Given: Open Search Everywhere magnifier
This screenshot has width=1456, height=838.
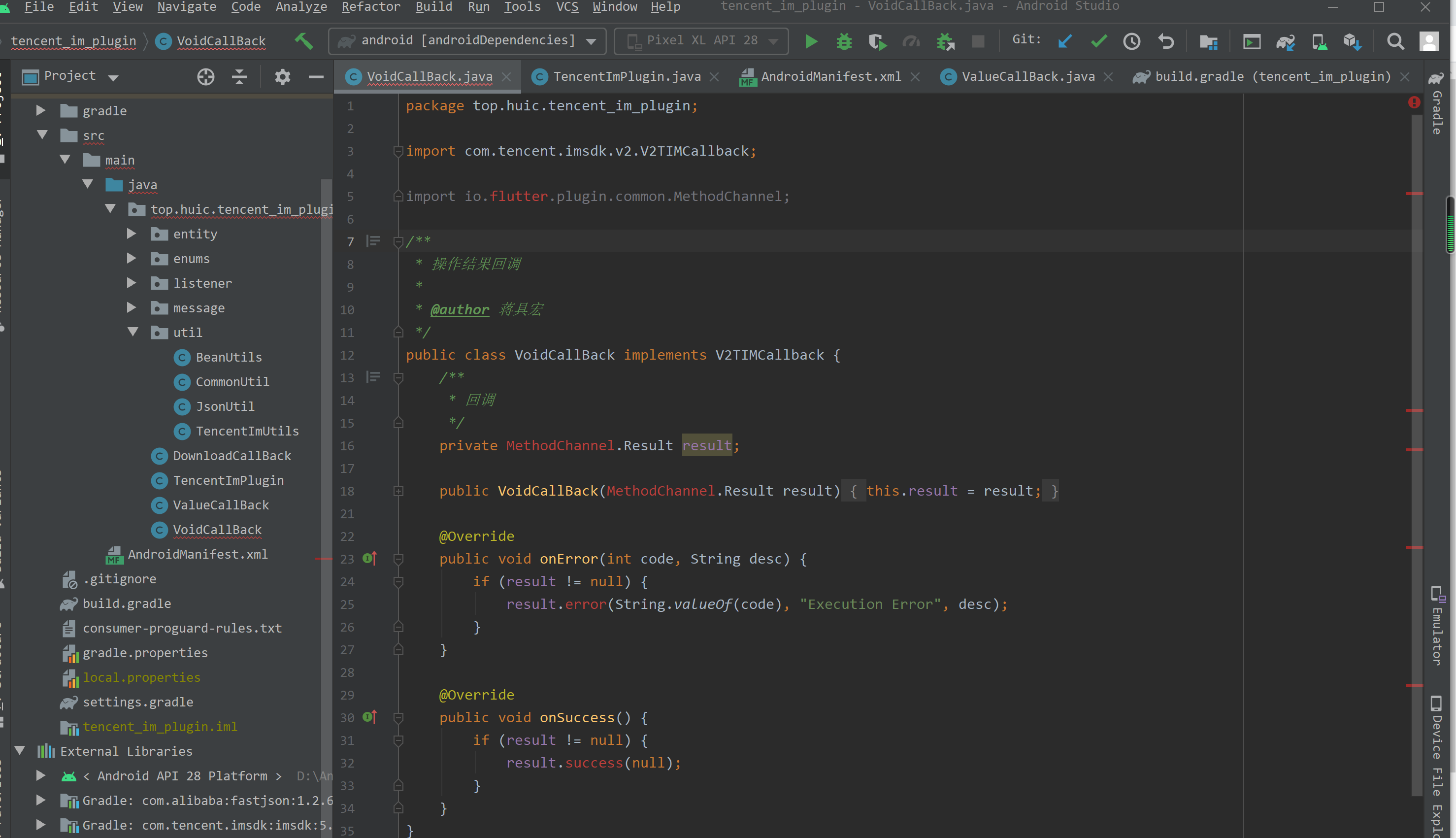Looking at the screenshot, I should (1395, 41).
